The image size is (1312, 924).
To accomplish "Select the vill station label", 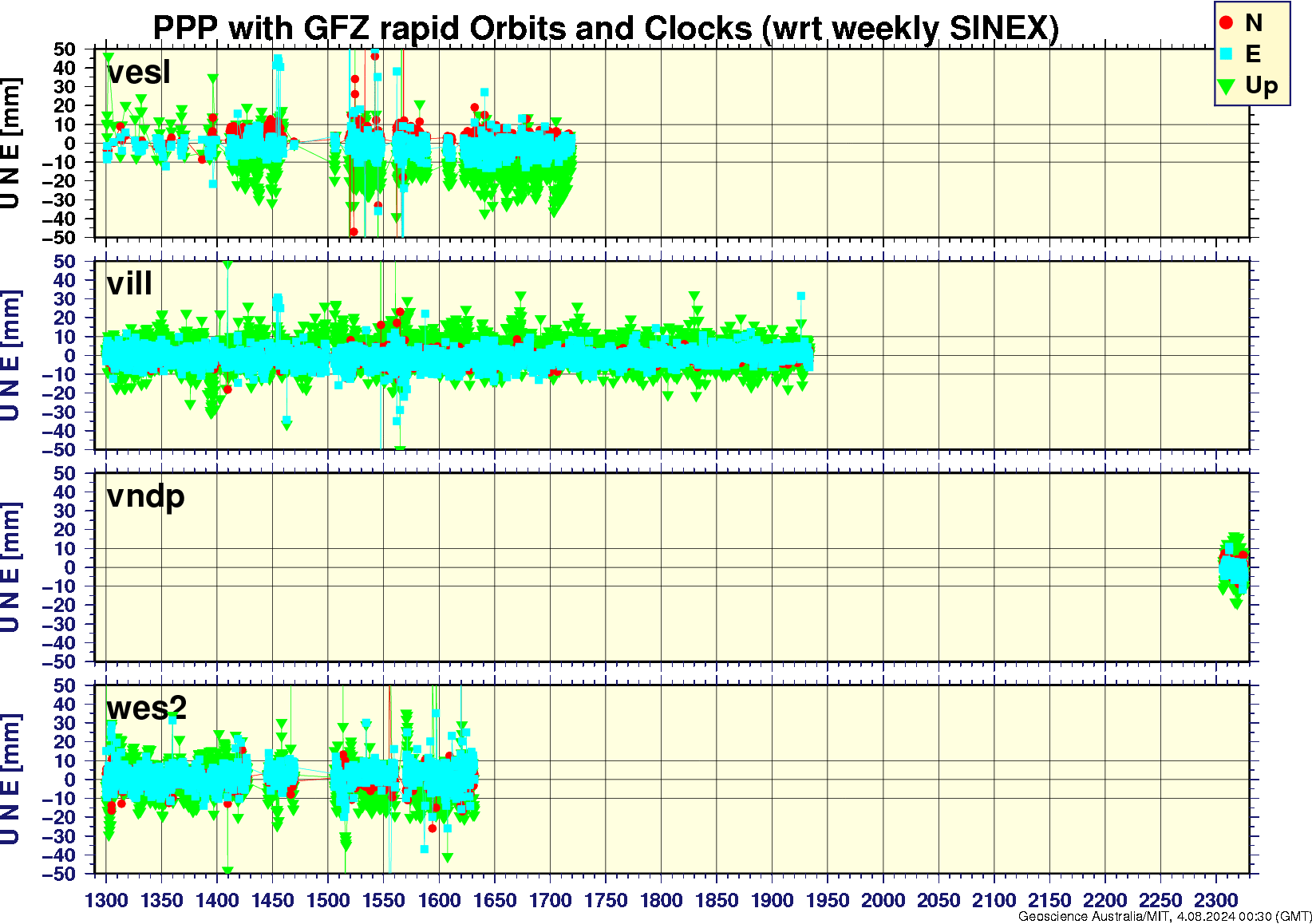I will (x=129, y=284).
